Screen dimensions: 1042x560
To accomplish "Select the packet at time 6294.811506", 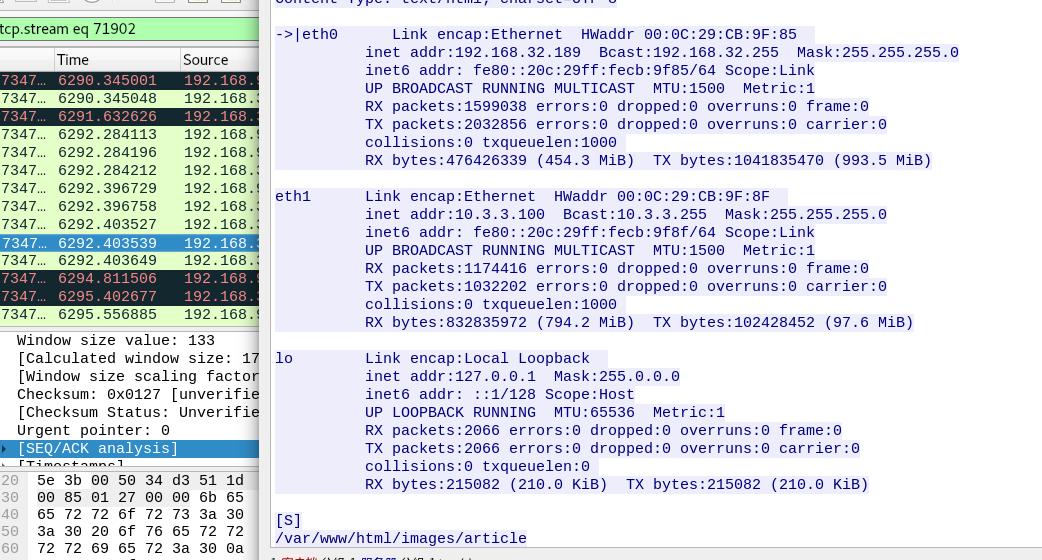I will (x=107, y=279).
